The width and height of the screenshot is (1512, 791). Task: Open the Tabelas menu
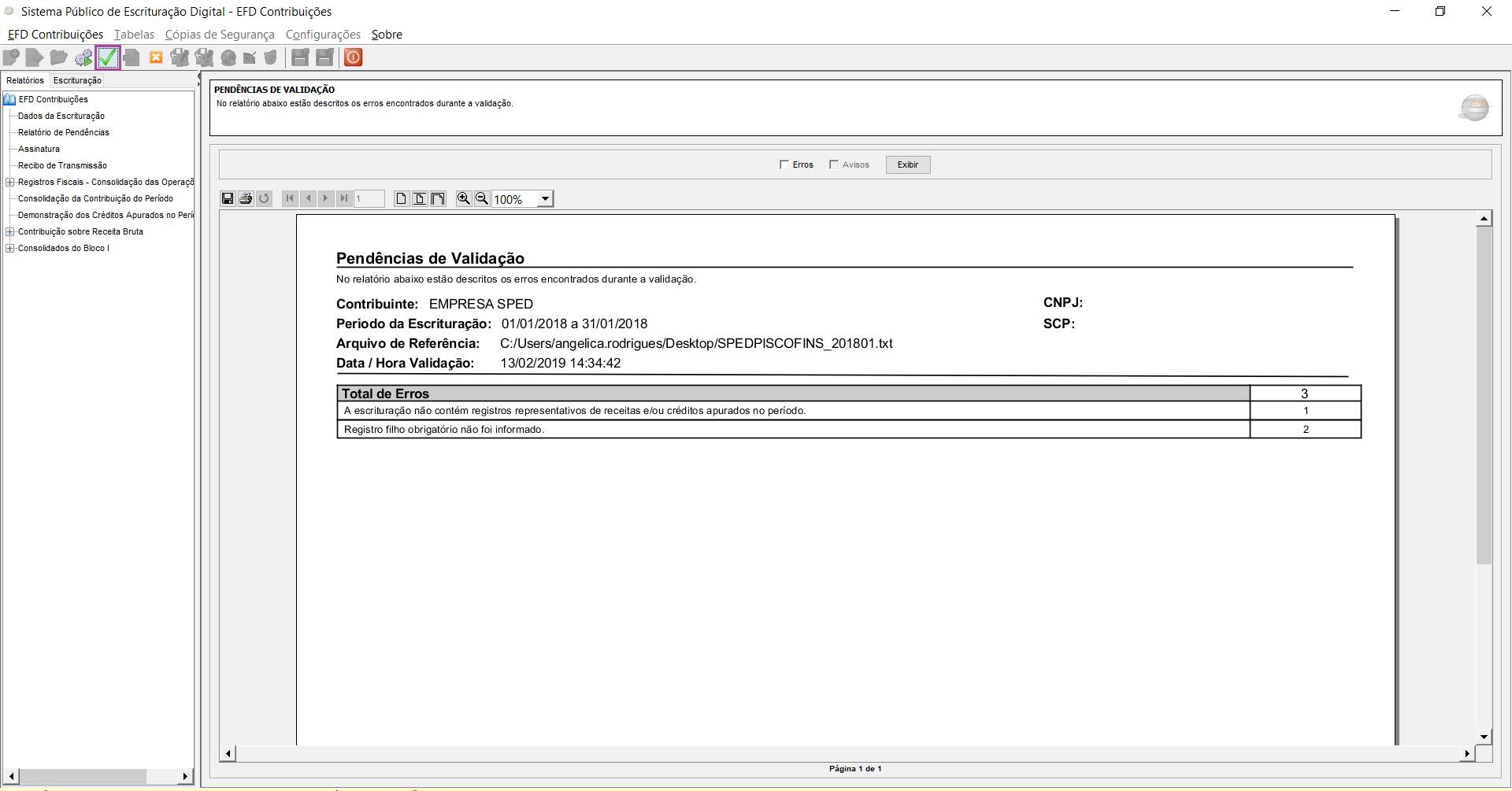[x=134, y=35]
